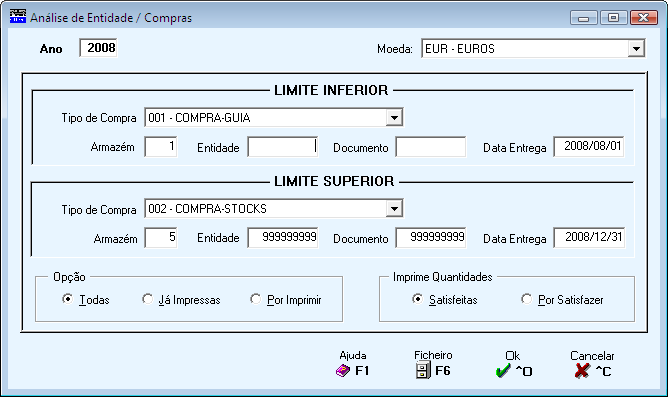This screenshot has width=668, height=397.
Task: Click the Ajuda help book icon
Action: [343, 371]
